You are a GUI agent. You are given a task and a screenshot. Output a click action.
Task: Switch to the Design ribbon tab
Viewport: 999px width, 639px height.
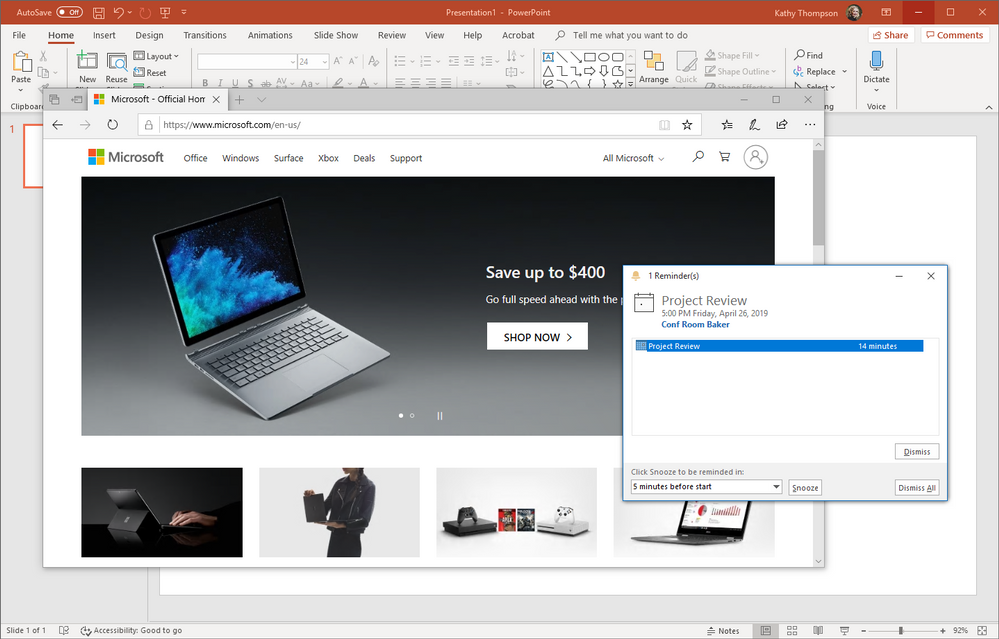click(149, 35)
